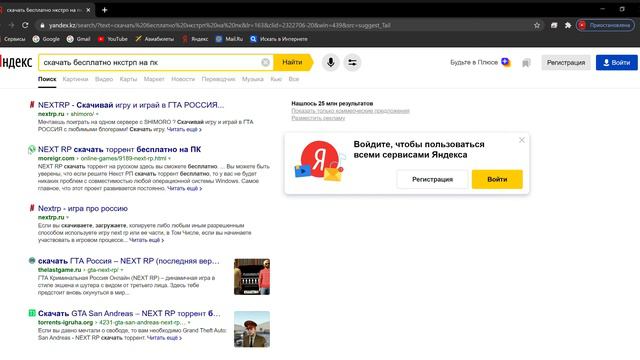
Task: Open the Будьте в Плюсе link
Action: [x=474, y=62]
